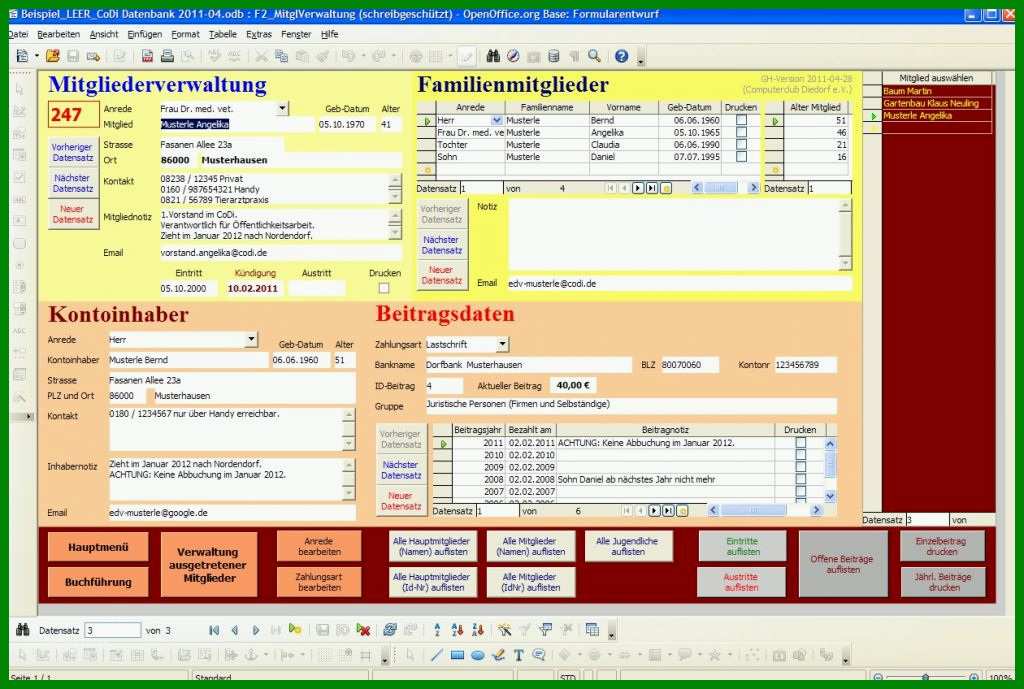Click scroll down arrow of Beitragsdaten table
1024x689 pixels.
830,496
